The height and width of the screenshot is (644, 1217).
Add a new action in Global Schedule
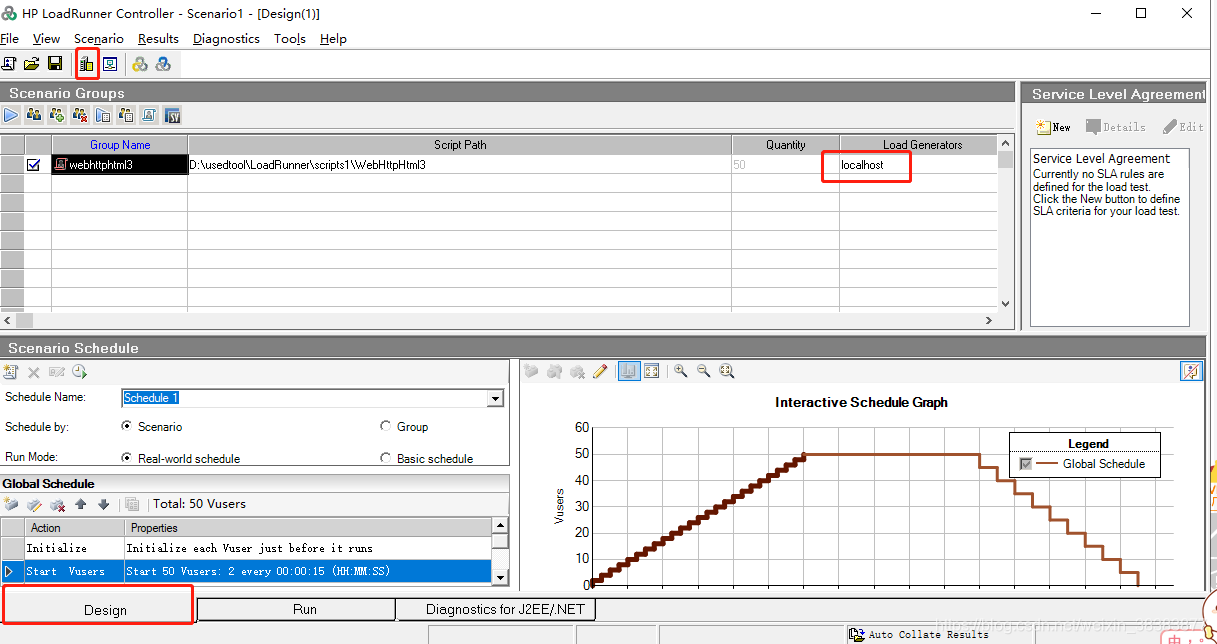coord(11,504)
